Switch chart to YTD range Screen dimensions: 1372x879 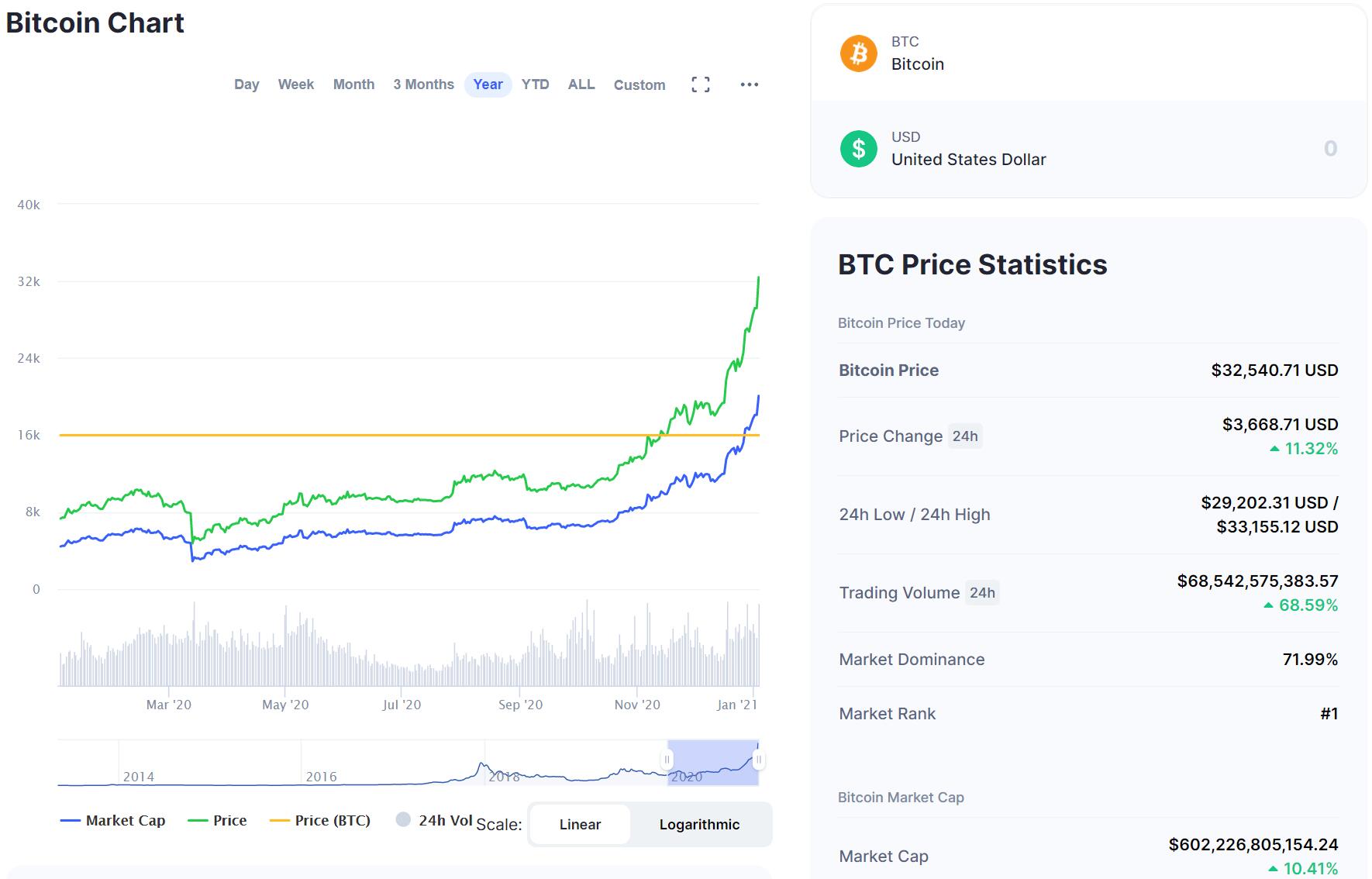click(535, 84)
